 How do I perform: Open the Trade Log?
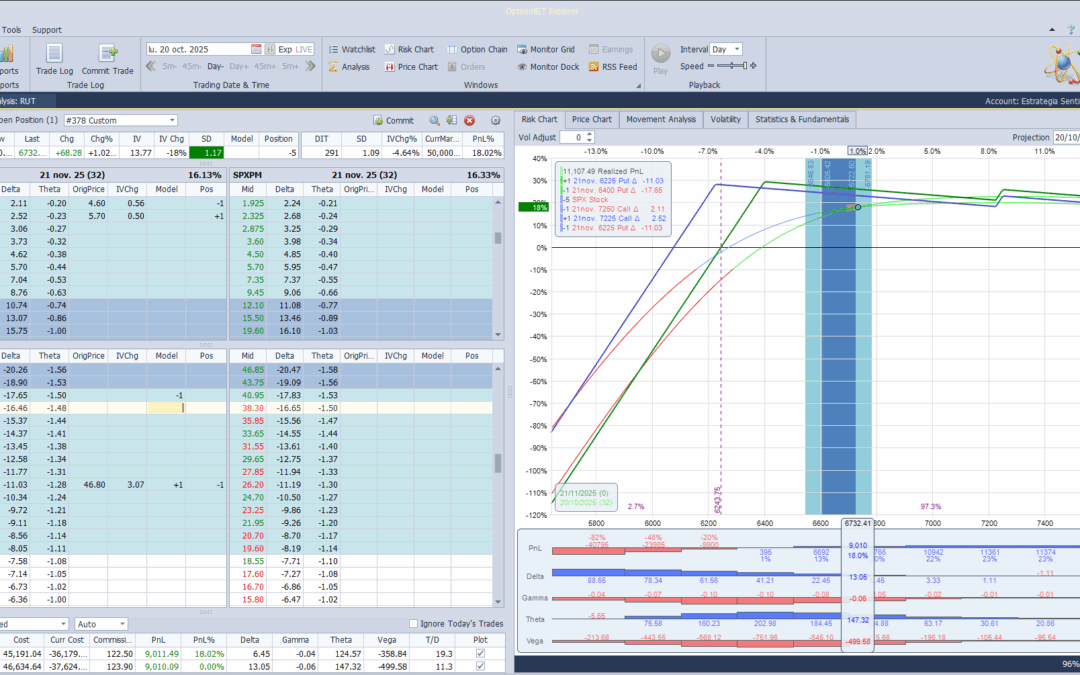pos(54,59)
